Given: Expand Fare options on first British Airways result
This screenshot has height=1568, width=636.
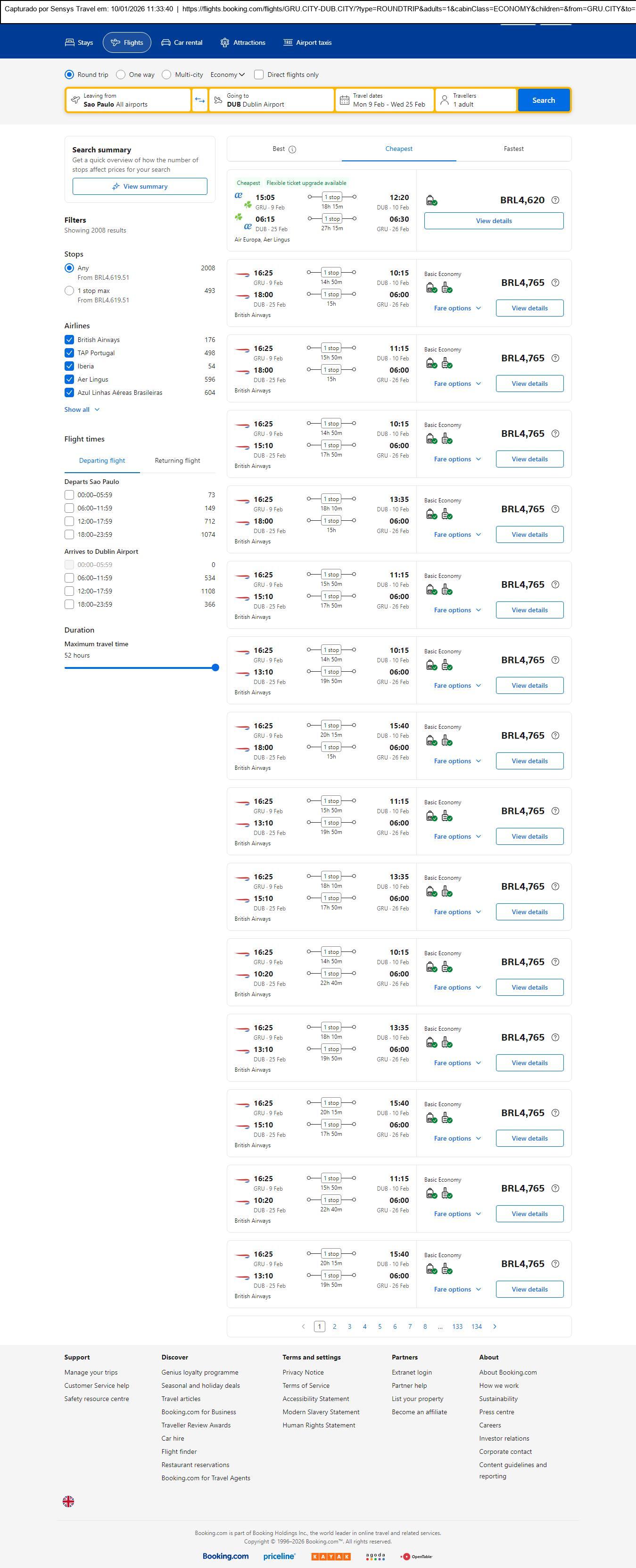Looking at the screenshot, I should tap(457, 308).
